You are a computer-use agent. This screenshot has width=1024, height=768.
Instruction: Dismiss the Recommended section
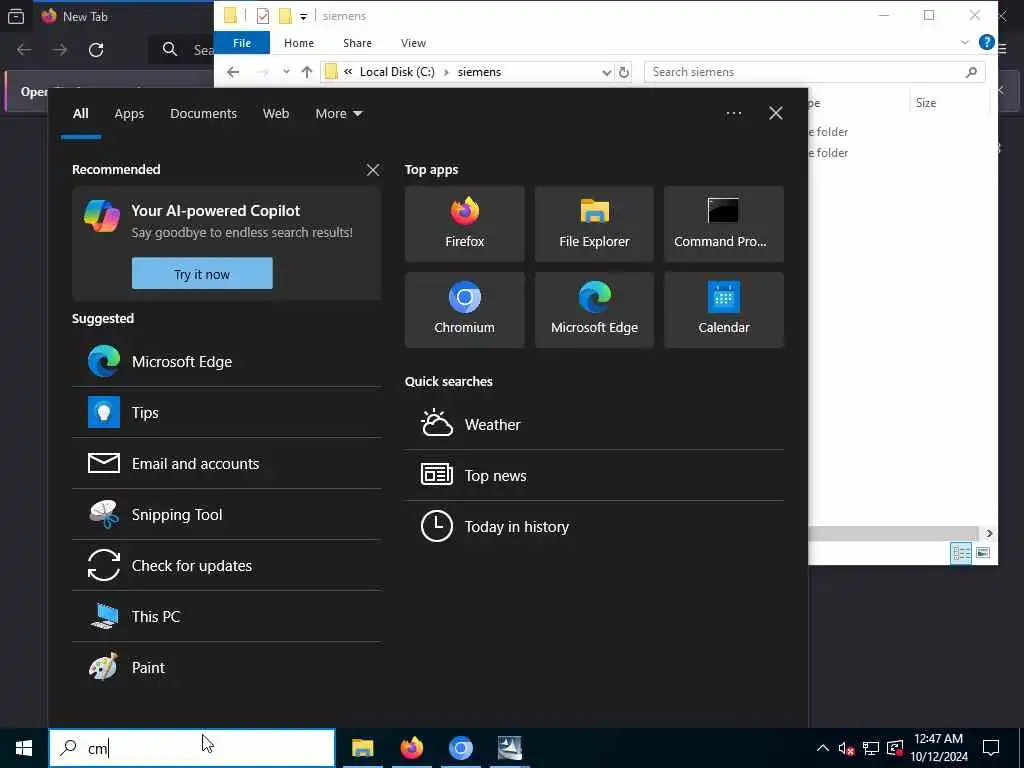point(372,170)
